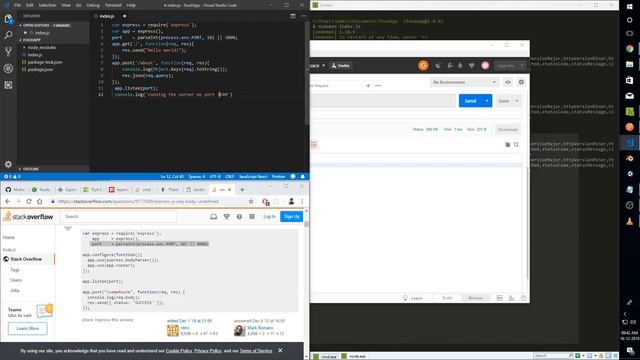This screenshot has height=360, width=640.
Task: Click Sign Up on Stack Overflow
Action: point(291,216)
